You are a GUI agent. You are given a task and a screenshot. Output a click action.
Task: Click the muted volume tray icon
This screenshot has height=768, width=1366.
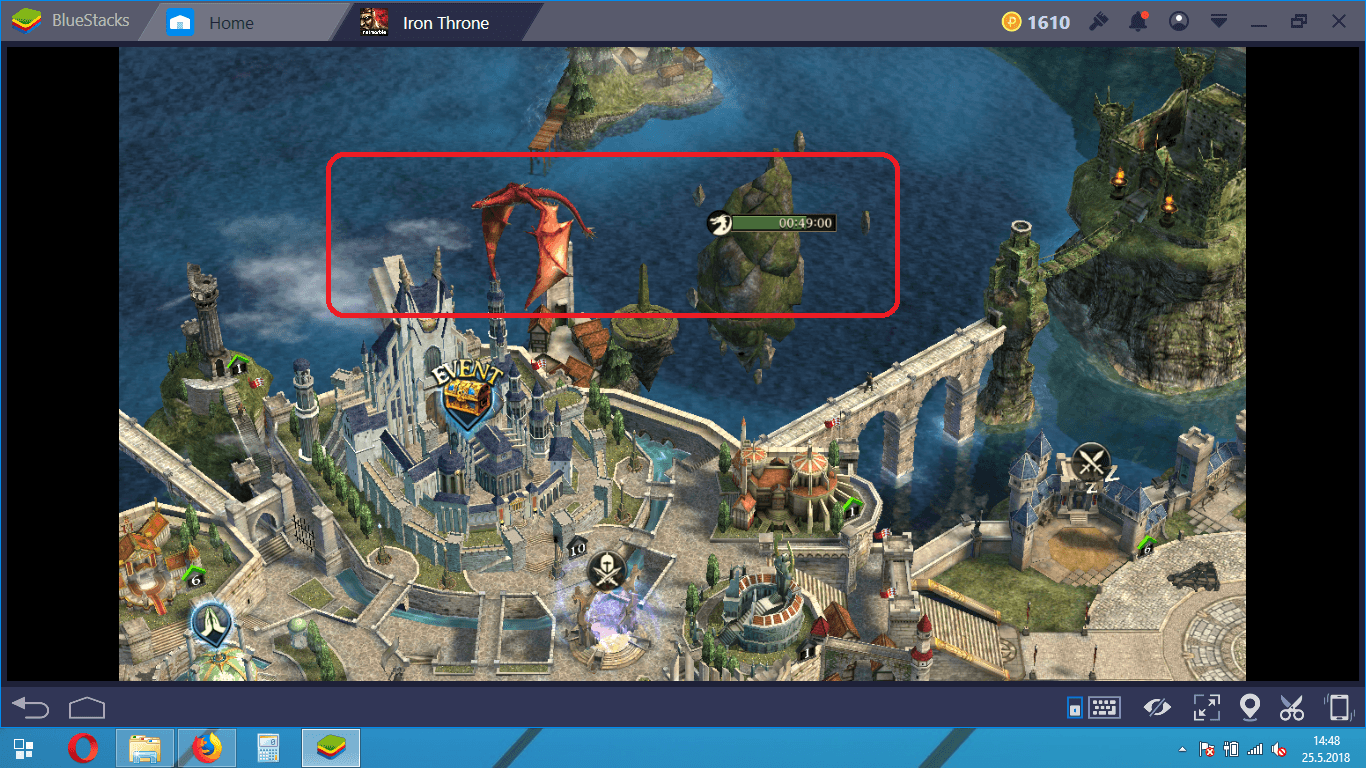tap(1279, 749)
